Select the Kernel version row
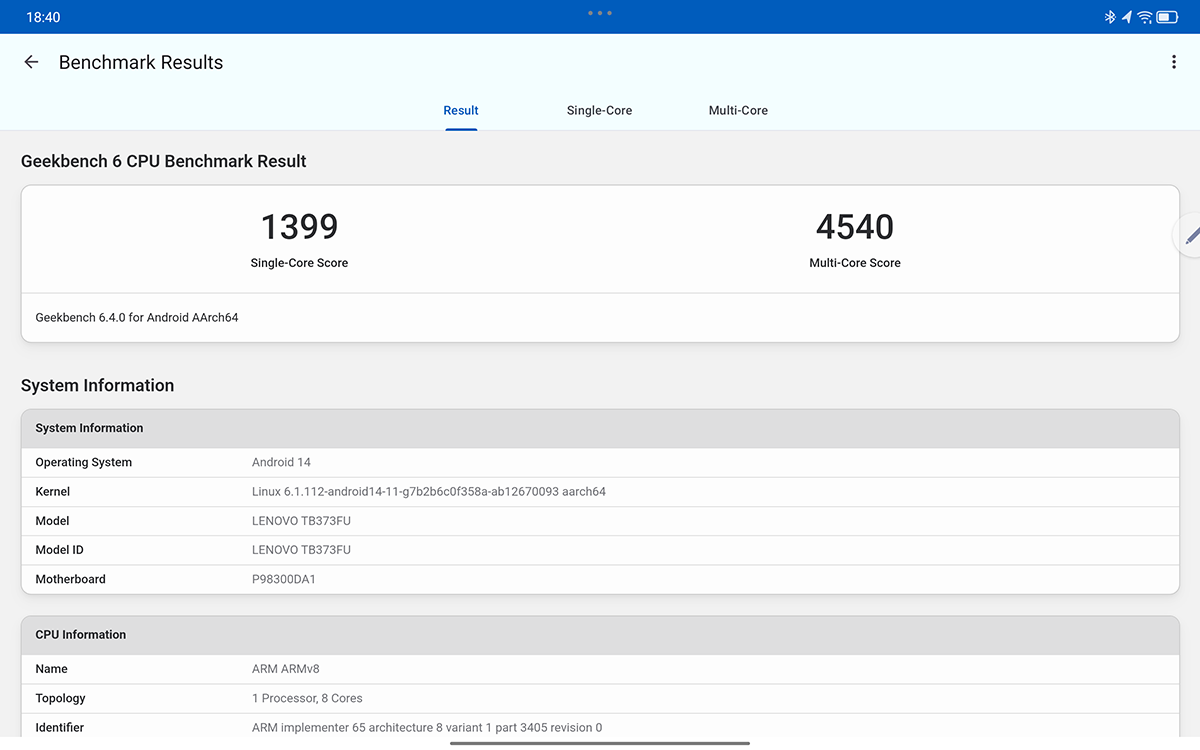 [600, 491]
